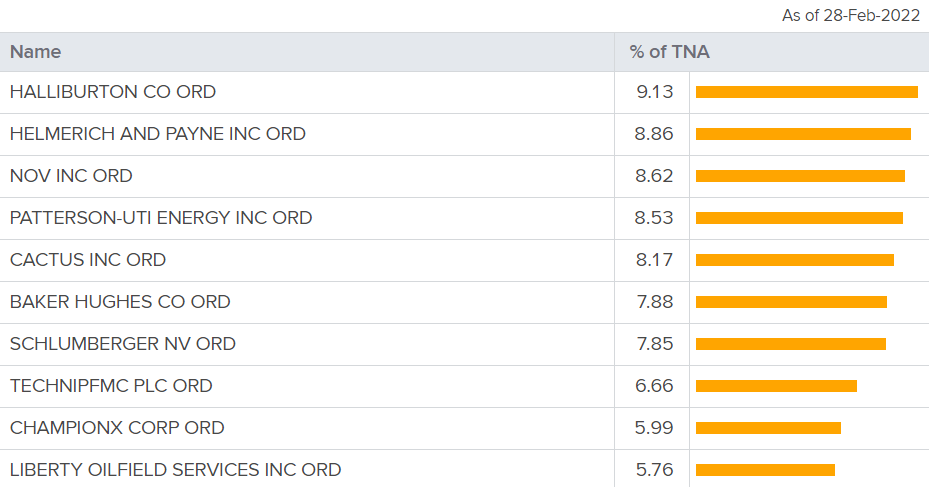Image resolution: width=929 pixels, height=487 pixels.
Task: Click the As of 28-Feb-2022 date label
Action: click(851, 15)
